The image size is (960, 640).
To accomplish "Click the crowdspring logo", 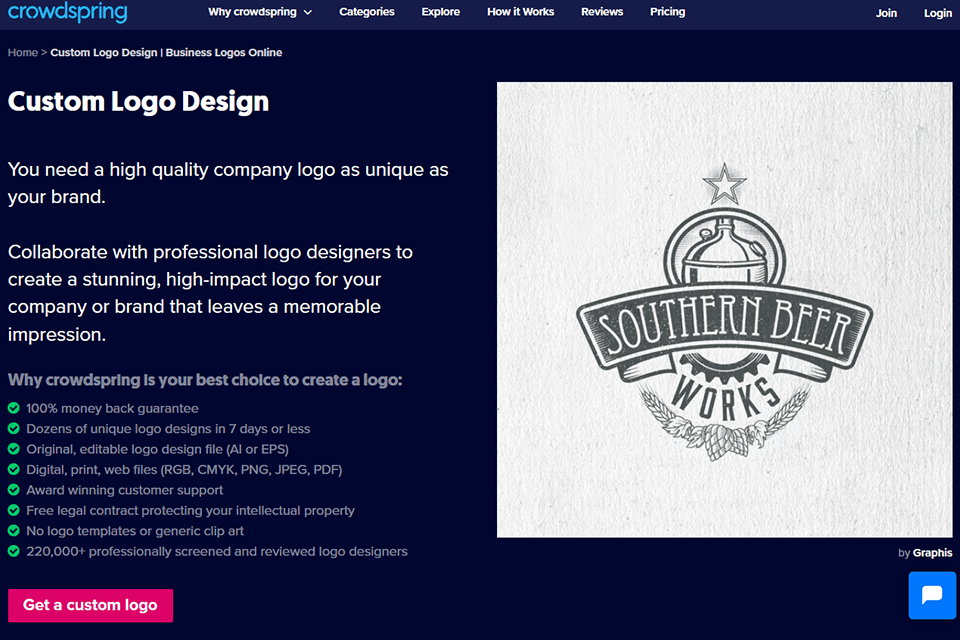I will point(66,13).
